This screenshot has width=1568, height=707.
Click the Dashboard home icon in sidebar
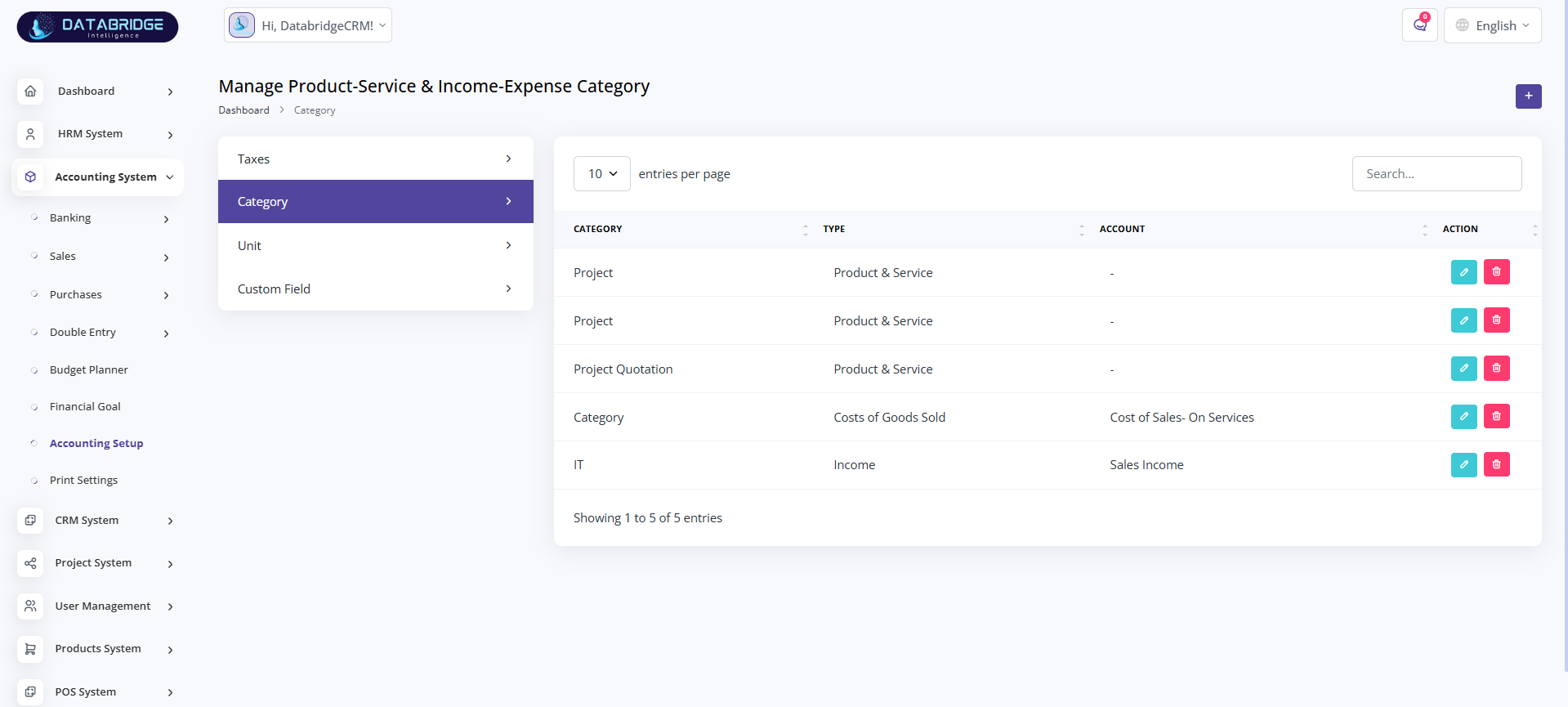(30, 91)
